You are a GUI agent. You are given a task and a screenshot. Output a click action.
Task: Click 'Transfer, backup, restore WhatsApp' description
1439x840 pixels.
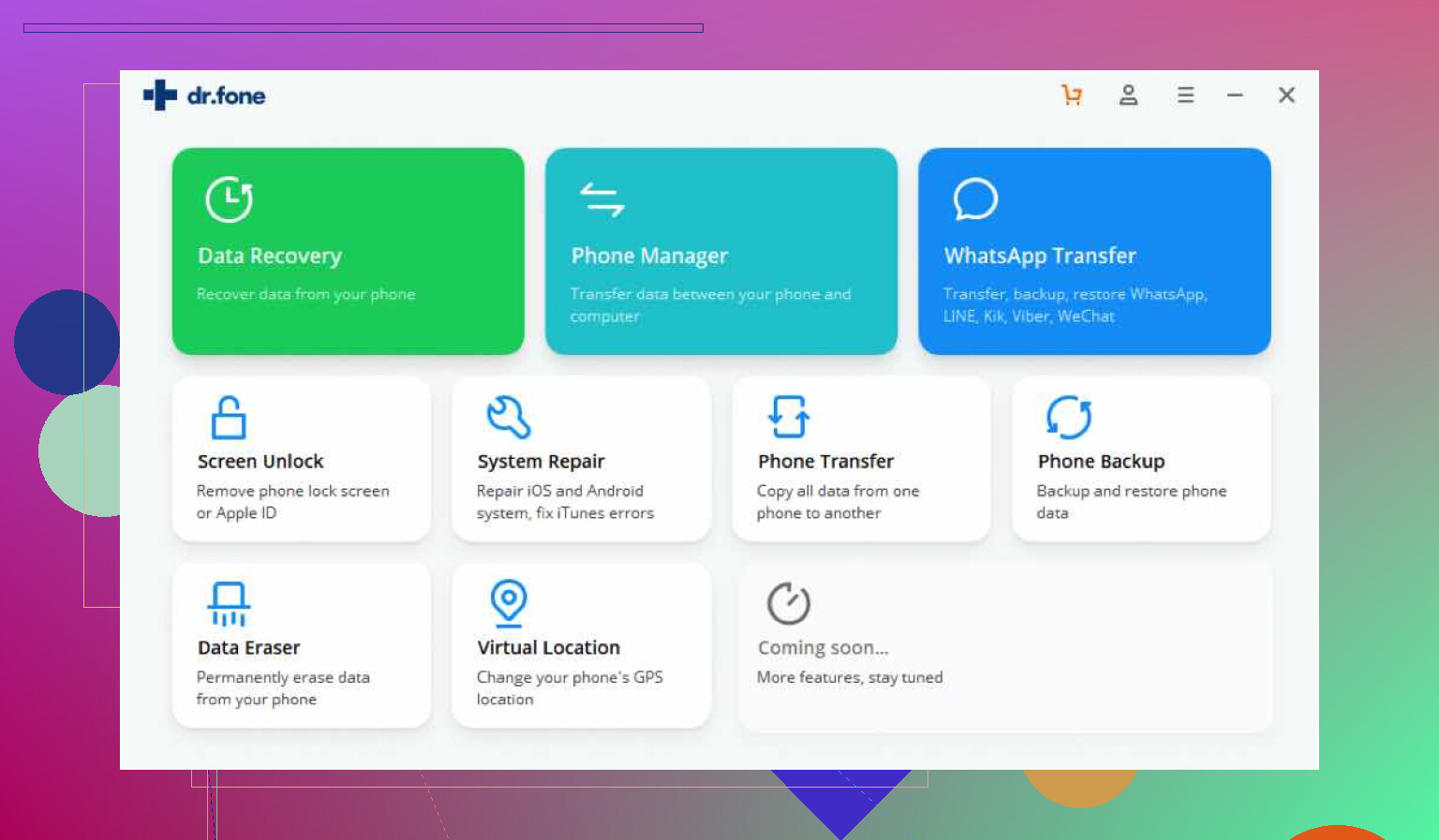(1075, 305)
